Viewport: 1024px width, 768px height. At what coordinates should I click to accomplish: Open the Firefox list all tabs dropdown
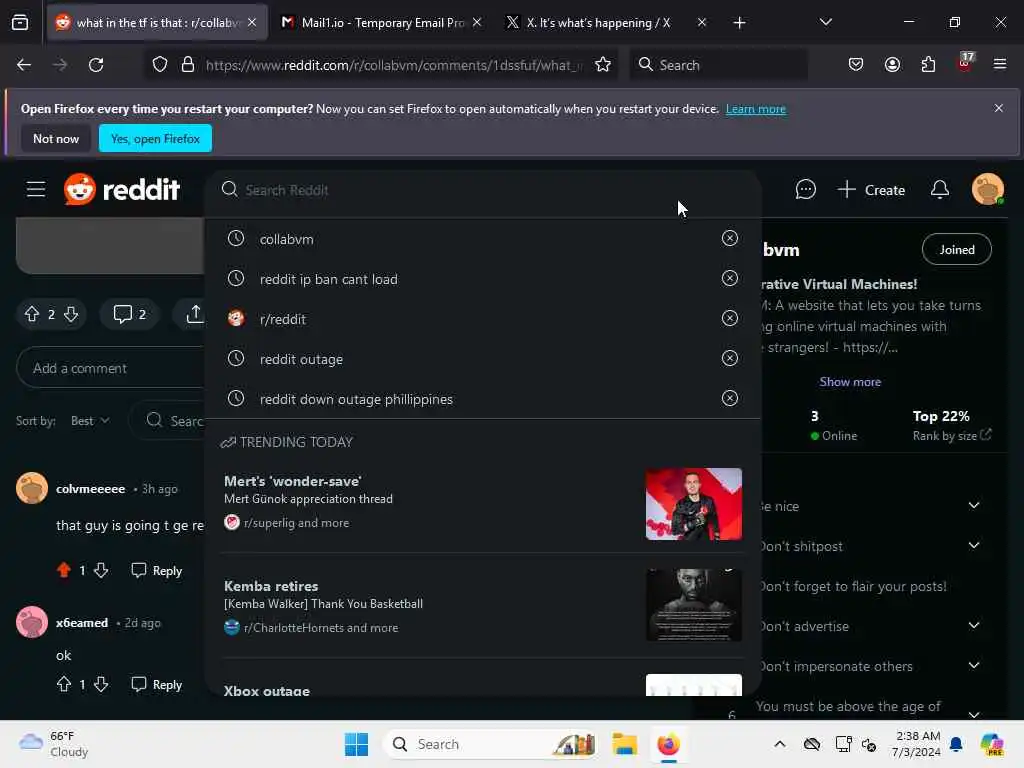pyautogui.click(x=825, y=22)
